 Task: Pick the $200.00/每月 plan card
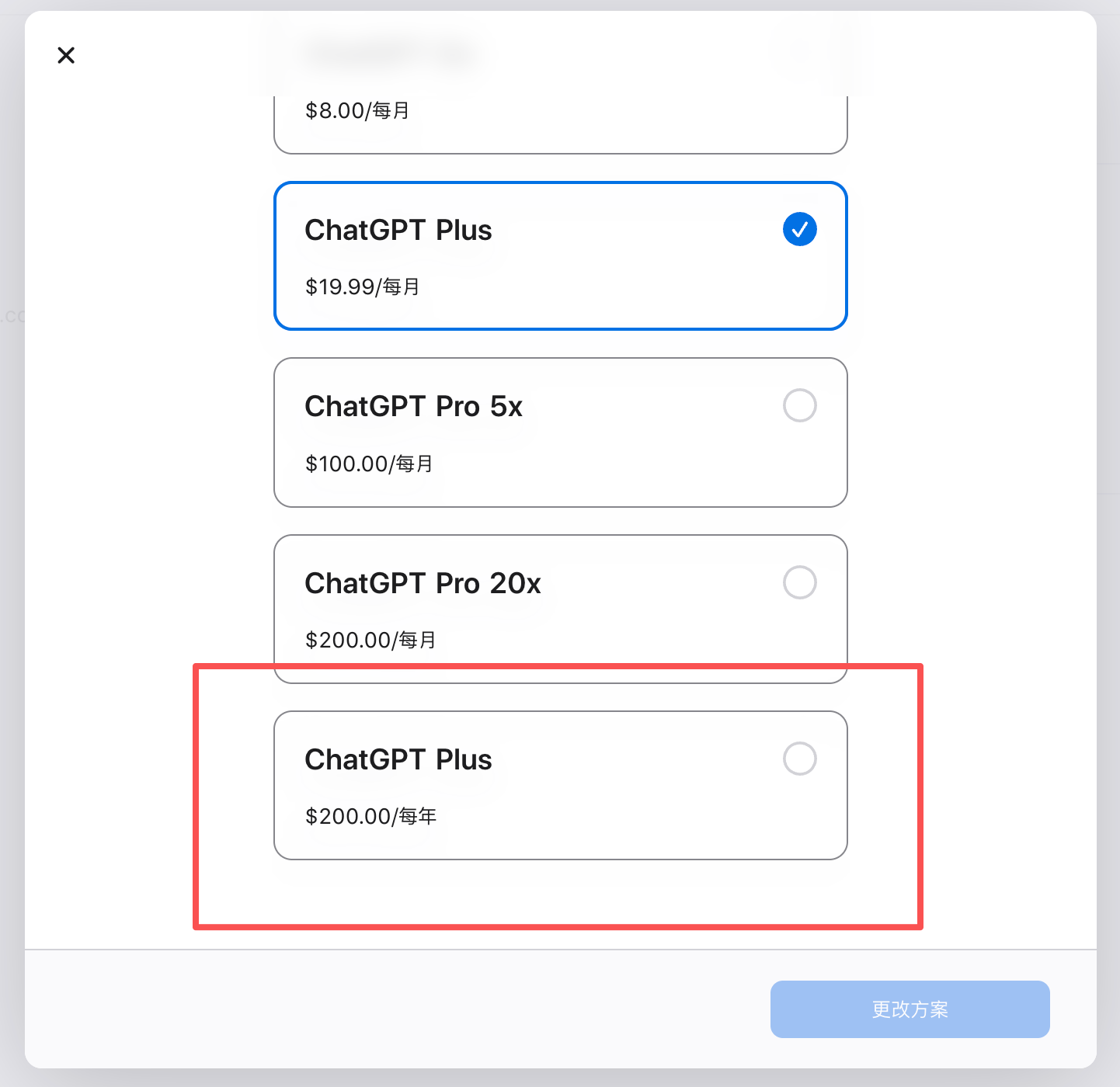coord(560,609)
